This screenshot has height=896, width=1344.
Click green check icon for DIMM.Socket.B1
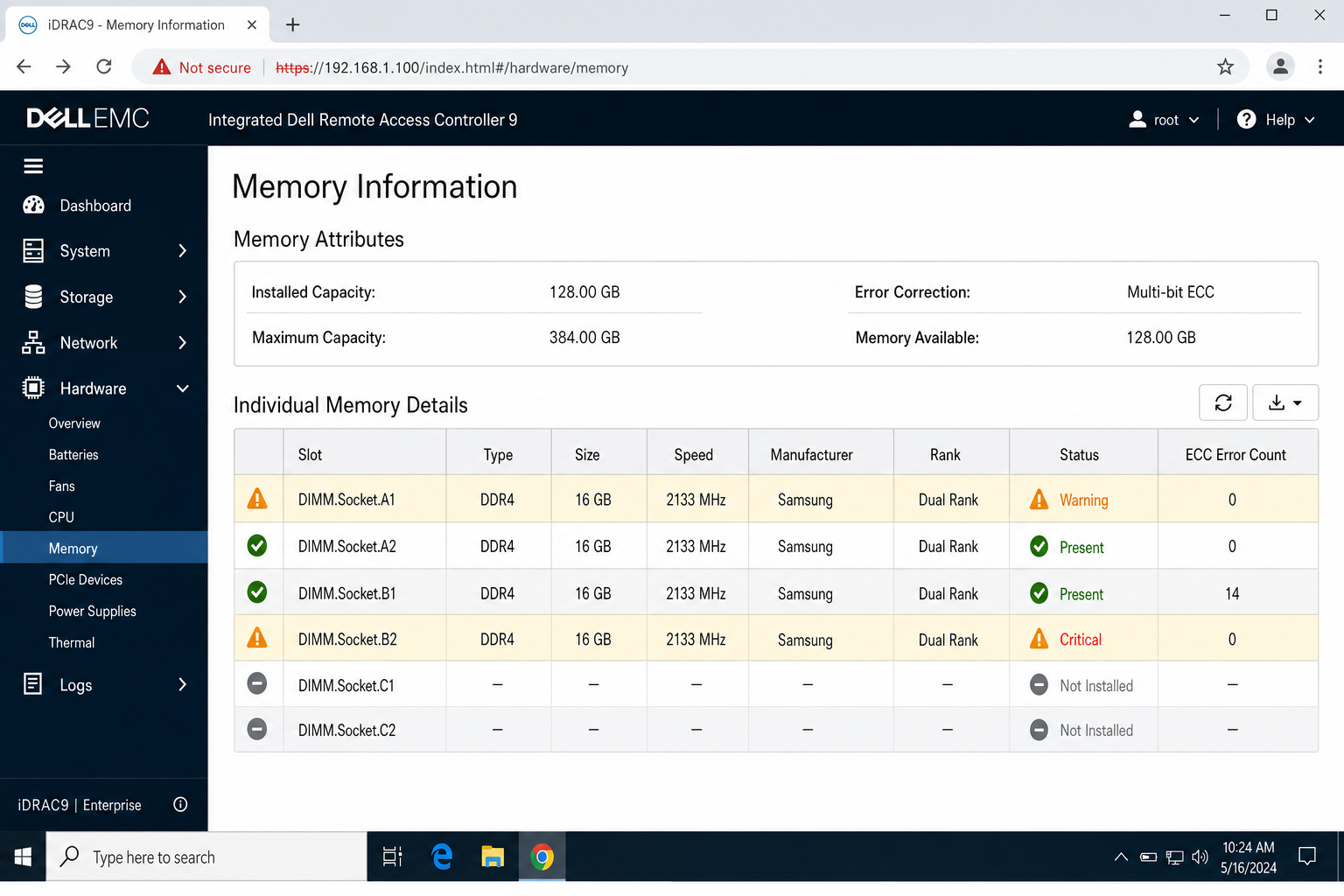tap(257, 592)
